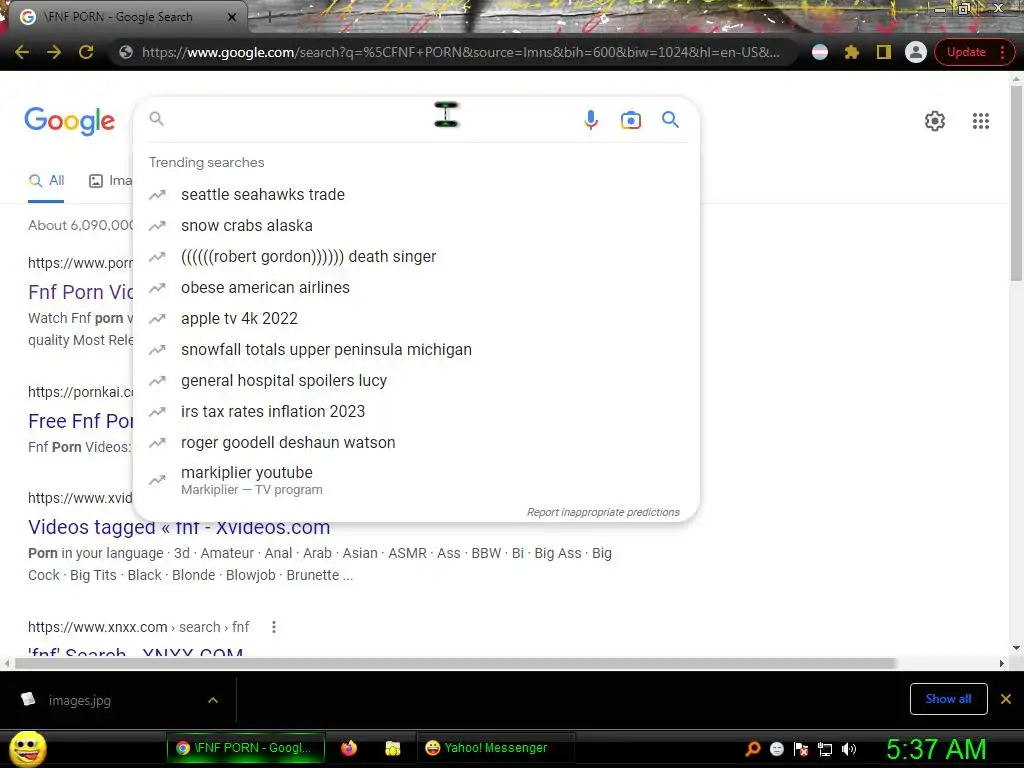This screenshot has height=768, width=1024.
Task: Select suggestion markiplier youtube
Action: point(415,480)
